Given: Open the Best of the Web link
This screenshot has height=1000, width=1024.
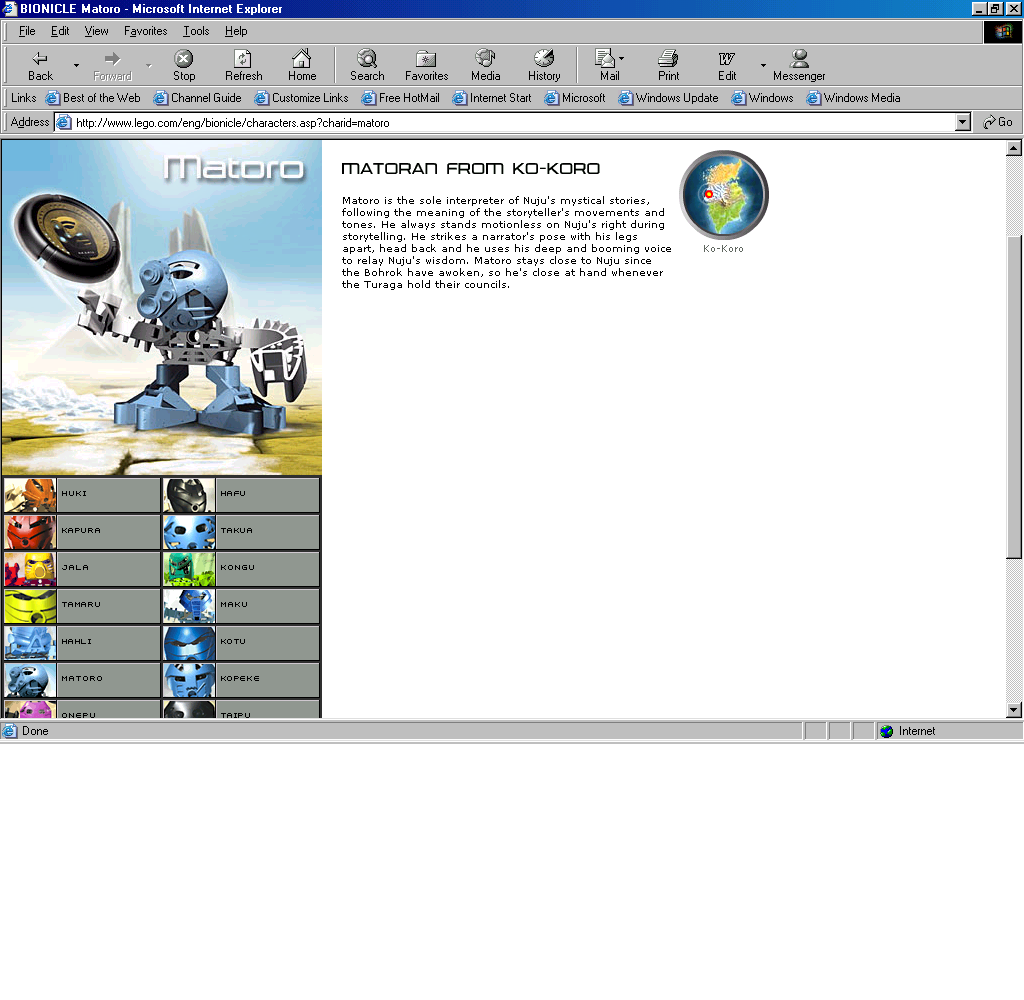Looking at the screenshot, I should coord(93,98).
